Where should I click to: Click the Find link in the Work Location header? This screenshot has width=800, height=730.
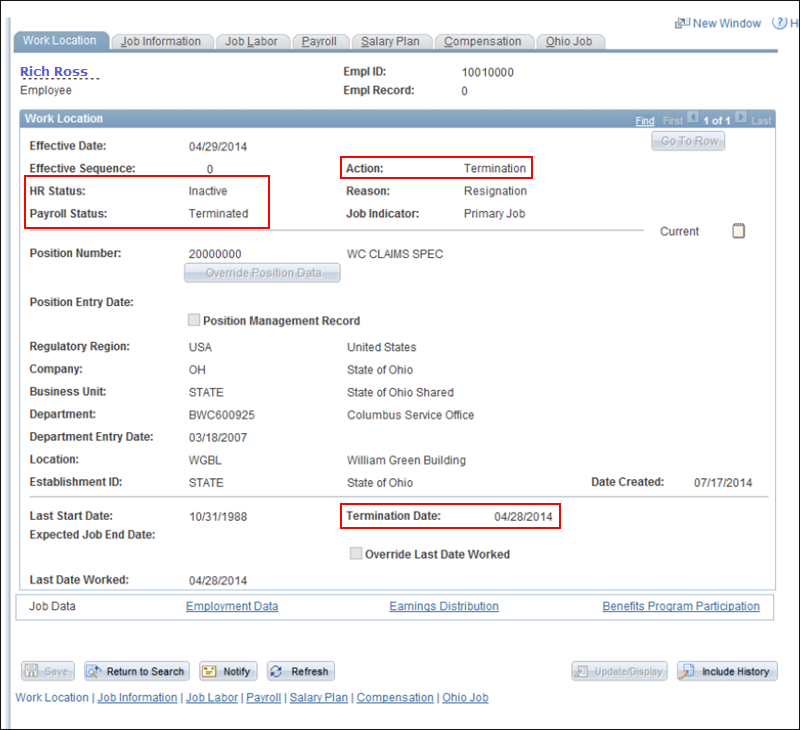pyautogui.click(x=645, y=120)
